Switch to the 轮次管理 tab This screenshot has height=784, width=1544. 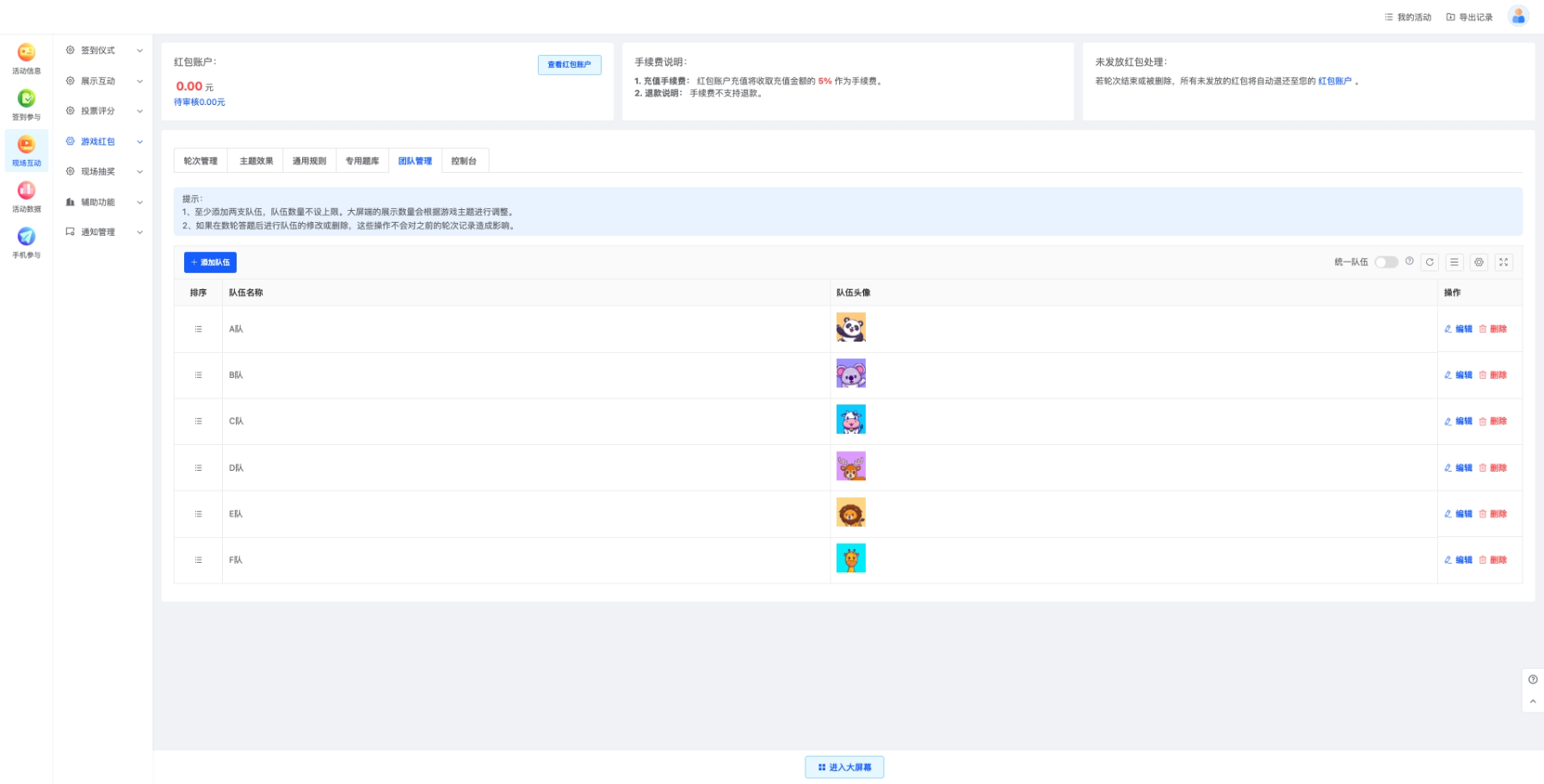pos(201,161)
